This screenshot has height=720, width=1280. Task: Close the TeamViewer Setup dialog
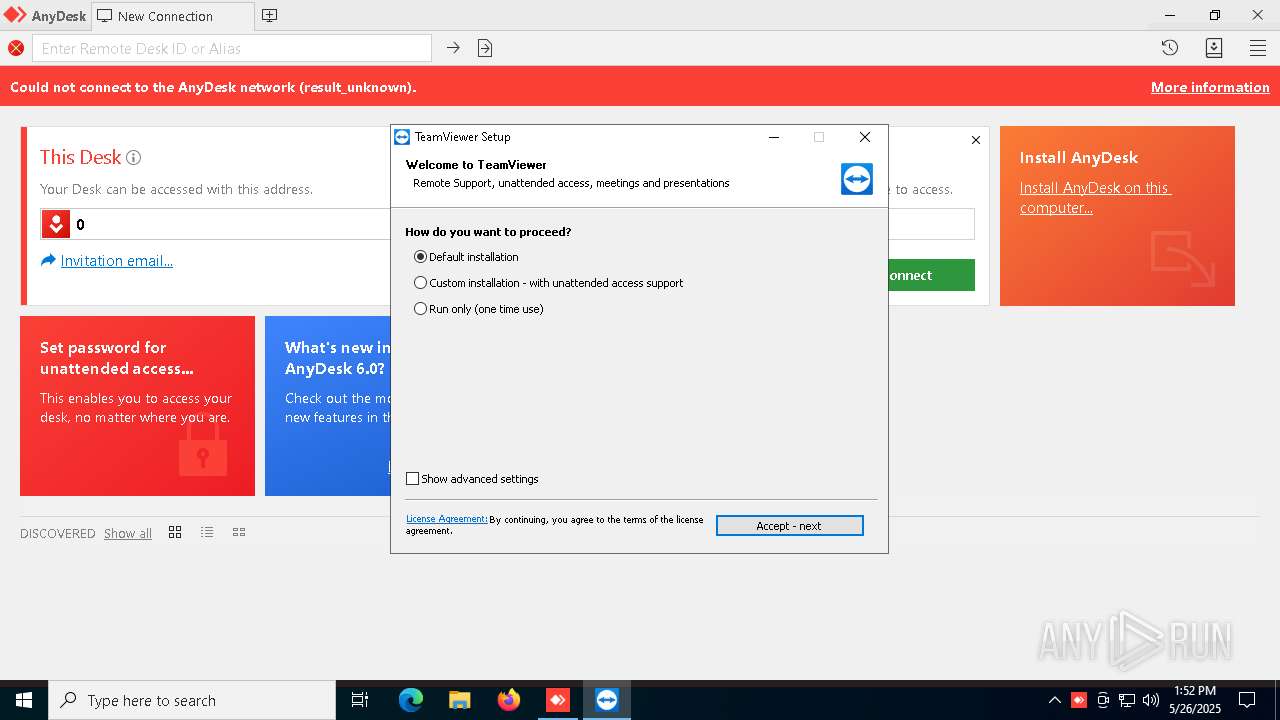click(x=865, y=137)
